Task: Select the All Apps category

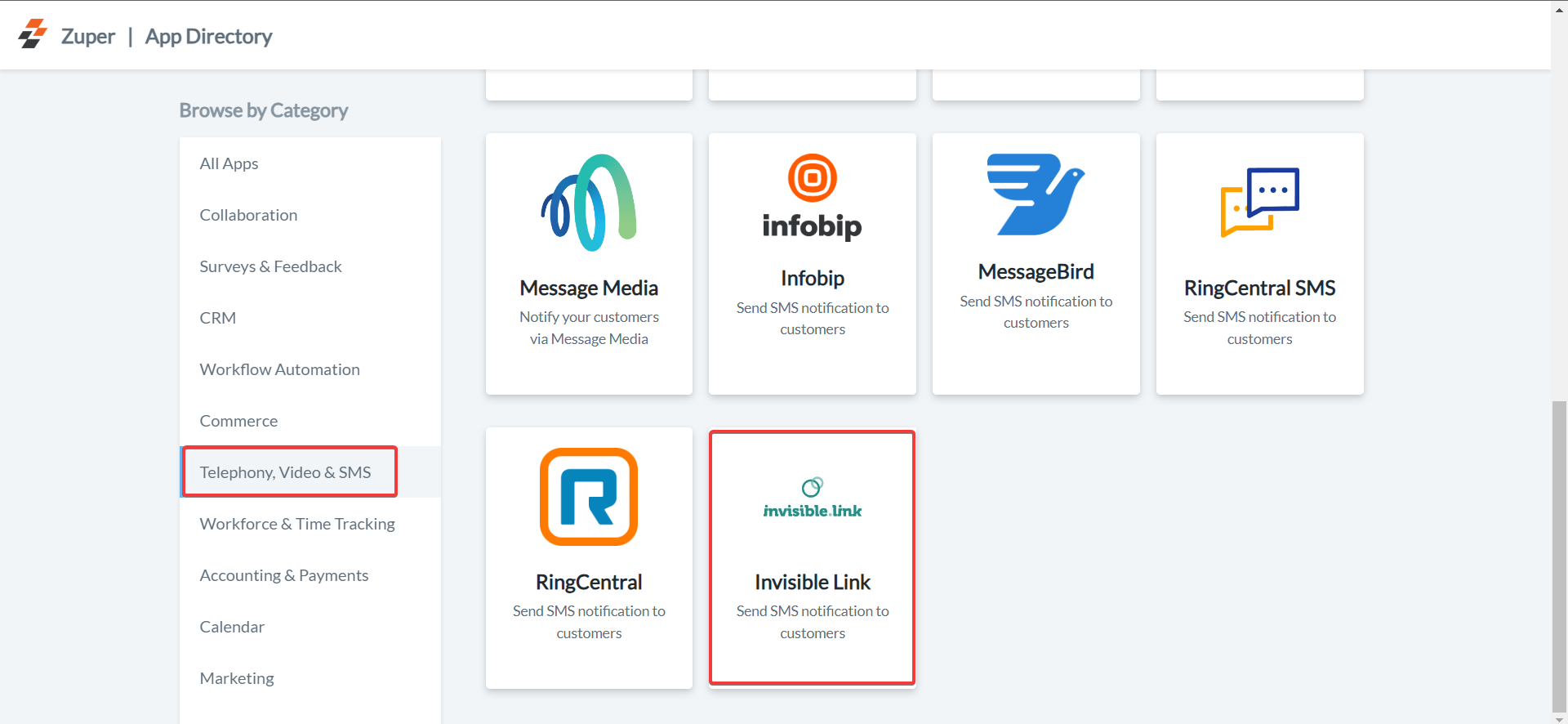Action: 310,163
